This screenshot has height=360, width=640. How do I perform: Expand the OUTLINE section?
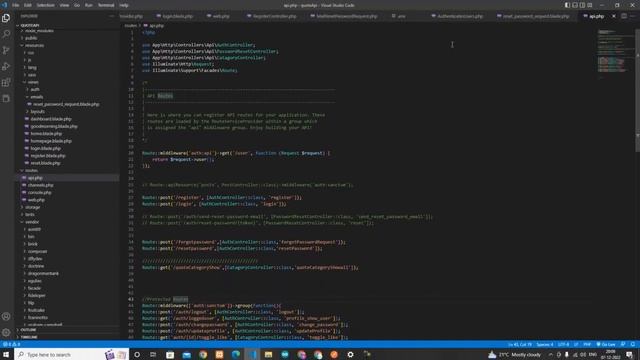[29, 330]
